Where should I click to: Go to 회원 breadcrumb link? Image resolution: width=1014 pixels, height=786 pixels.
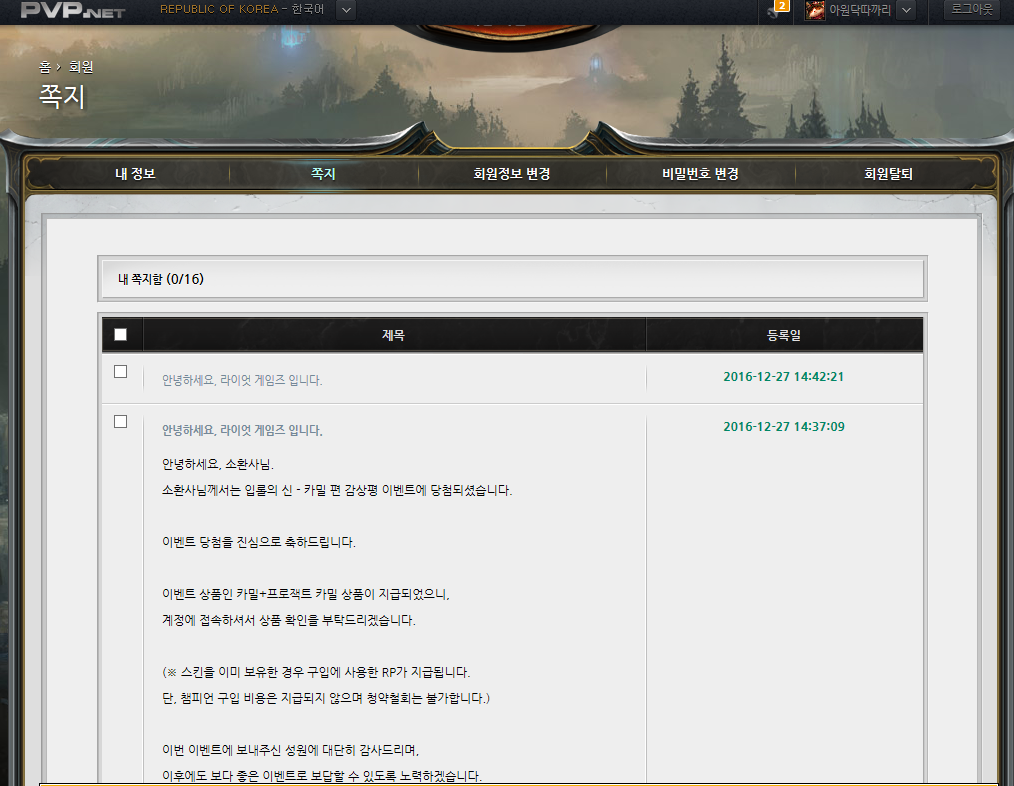81,67
